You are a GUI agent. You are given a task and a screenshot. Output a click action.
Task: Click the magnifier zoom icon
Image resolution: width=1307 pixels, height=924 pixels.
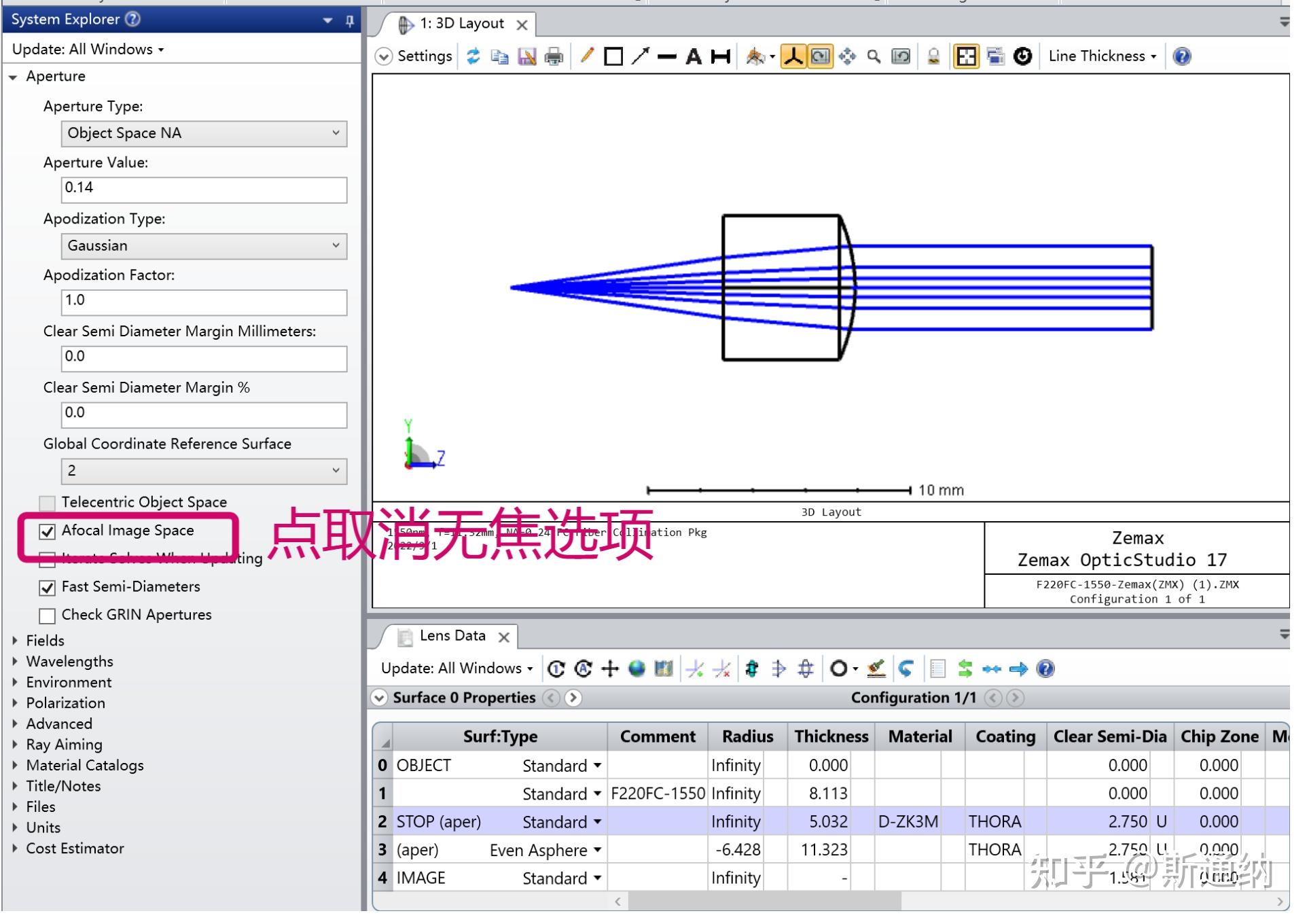[x=874, y=56]
